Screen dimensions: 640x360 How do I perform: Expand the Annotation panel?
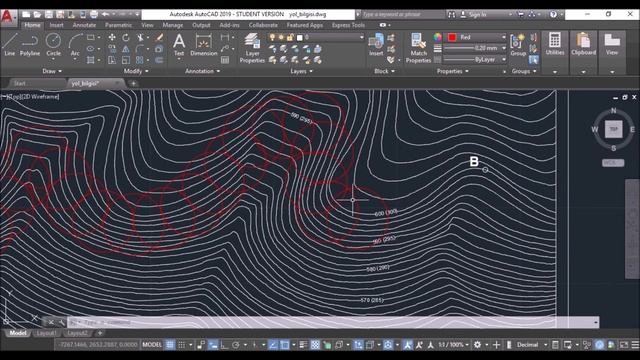coord(202,71)
